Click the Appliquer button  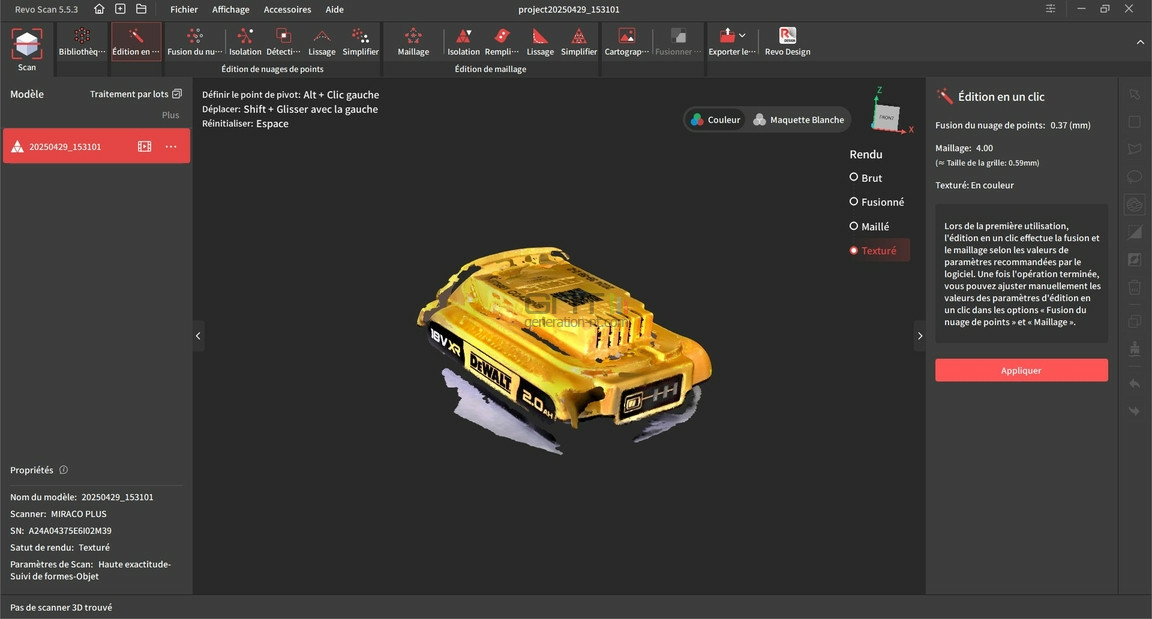[x=1021, y=370]
